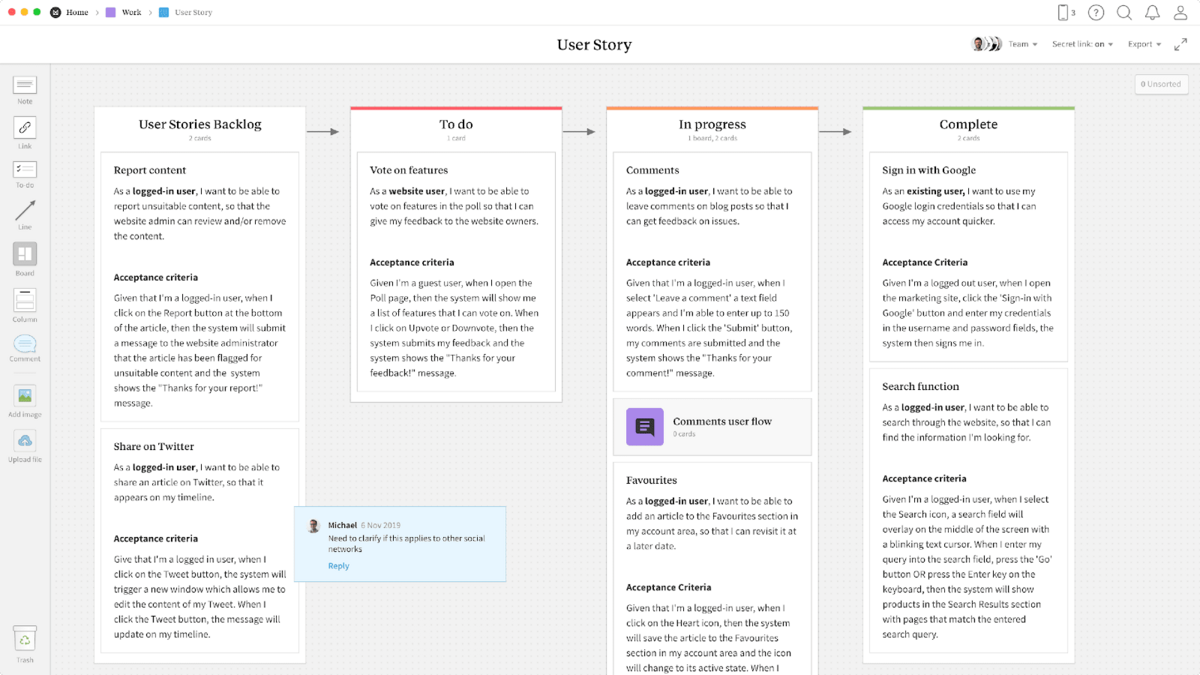Navigate to Home in breadcrumb
This screenshot has width=1200, height=675.
pyautogui.click(x=76, y=13)
